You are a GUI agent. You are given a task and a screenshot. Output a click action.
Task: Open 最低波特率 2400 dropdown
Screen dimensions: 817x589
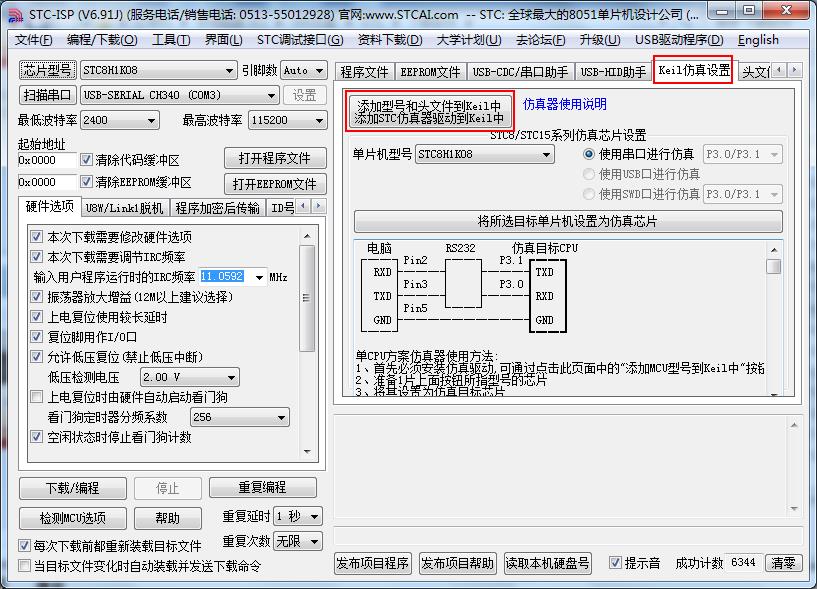point(119,120)
